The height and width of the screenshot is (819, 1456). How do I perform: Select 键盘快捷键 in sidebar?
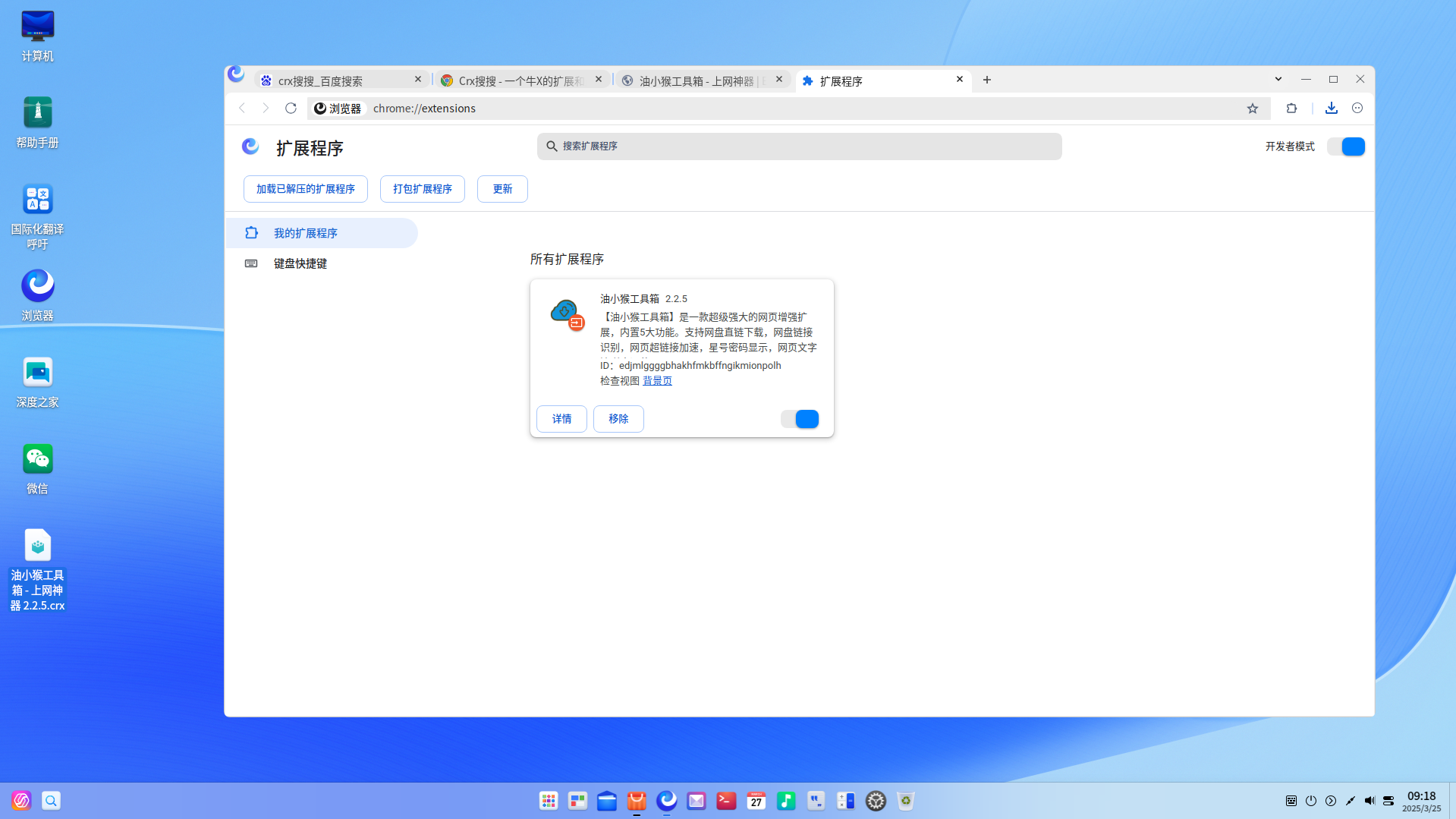coord(322,263)
